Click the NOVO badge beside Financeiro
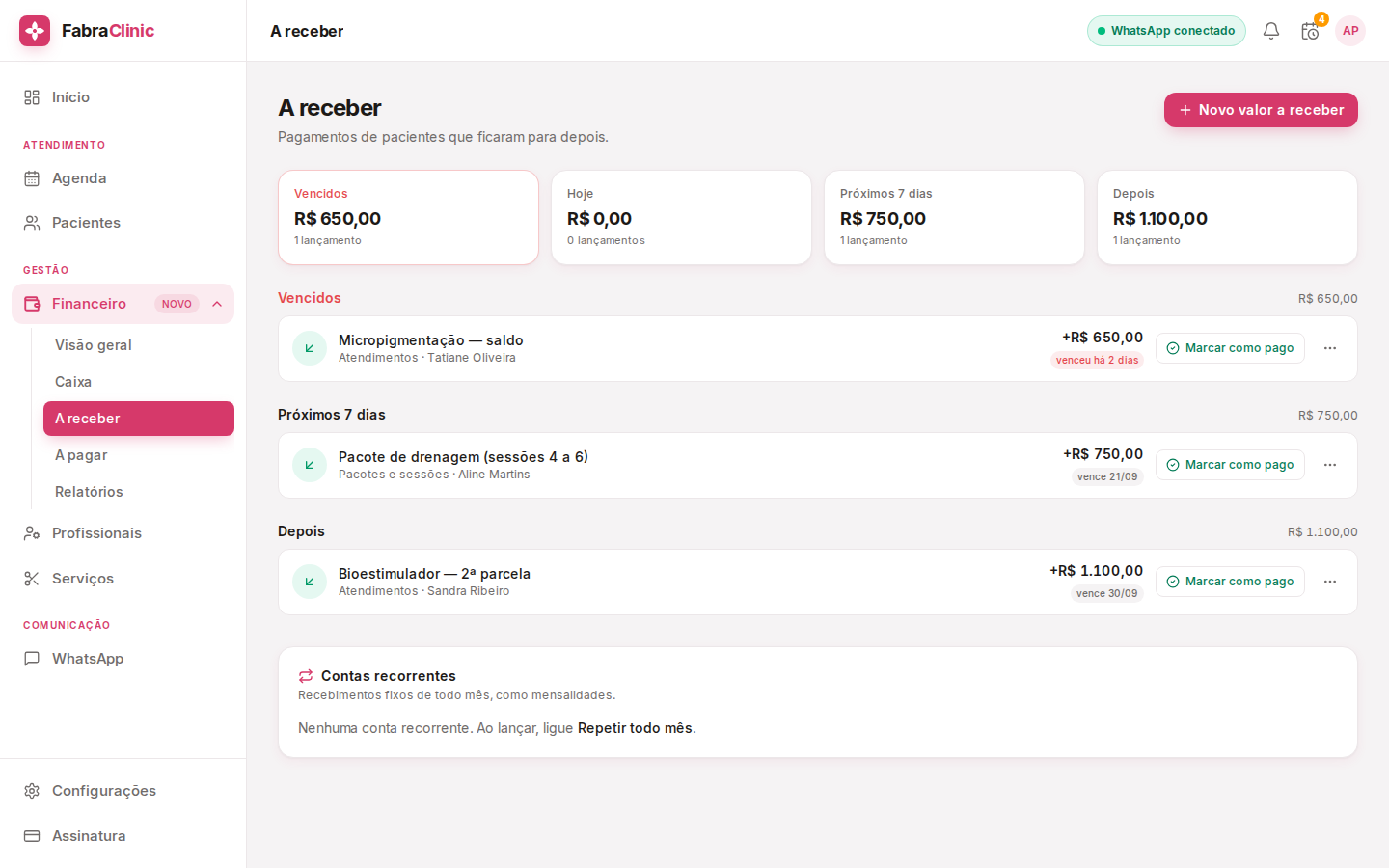 177,304
